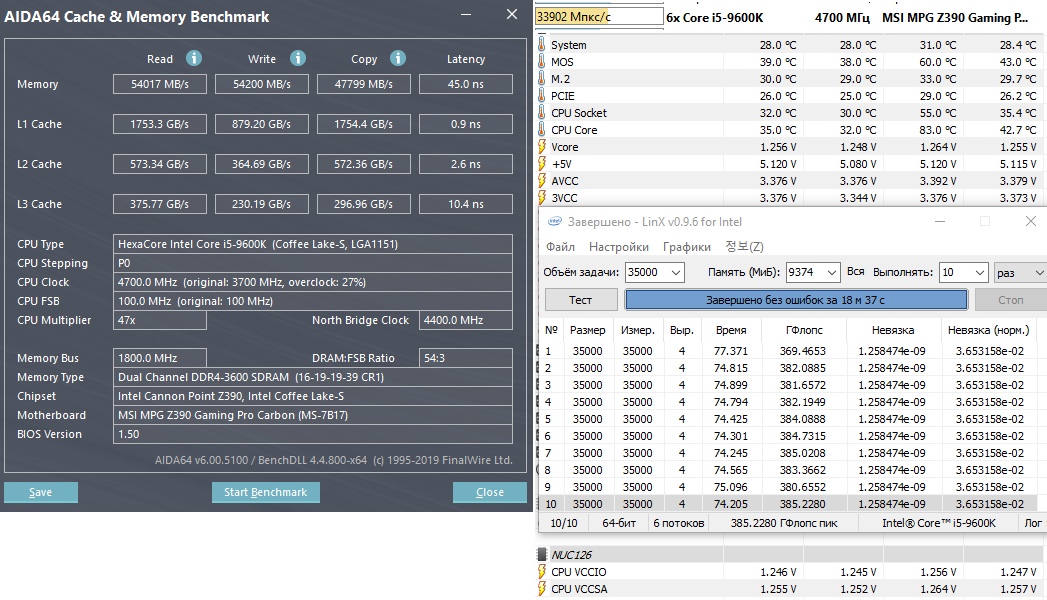Click the AVCC voltage lightning icon

point(542,181)
